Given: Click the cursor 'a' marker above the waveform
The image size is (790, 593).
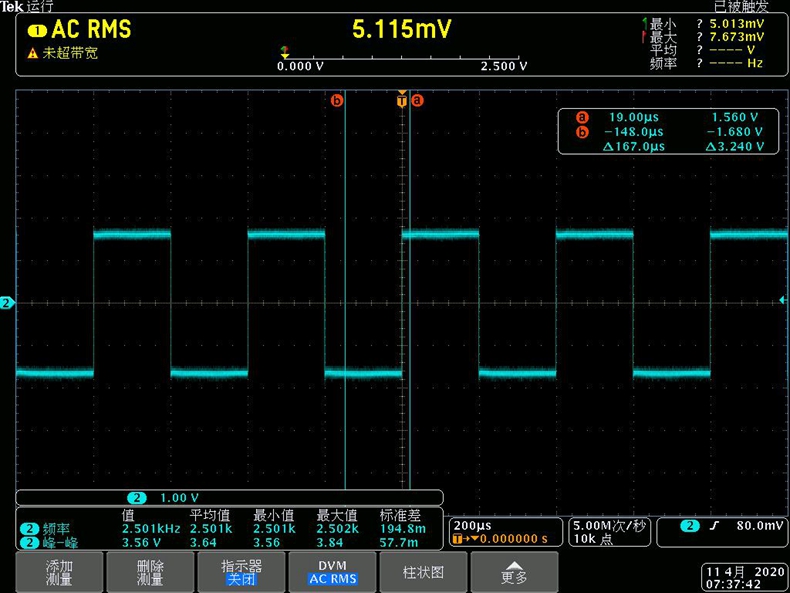Looking at the screenshot, I should [418, 100].
